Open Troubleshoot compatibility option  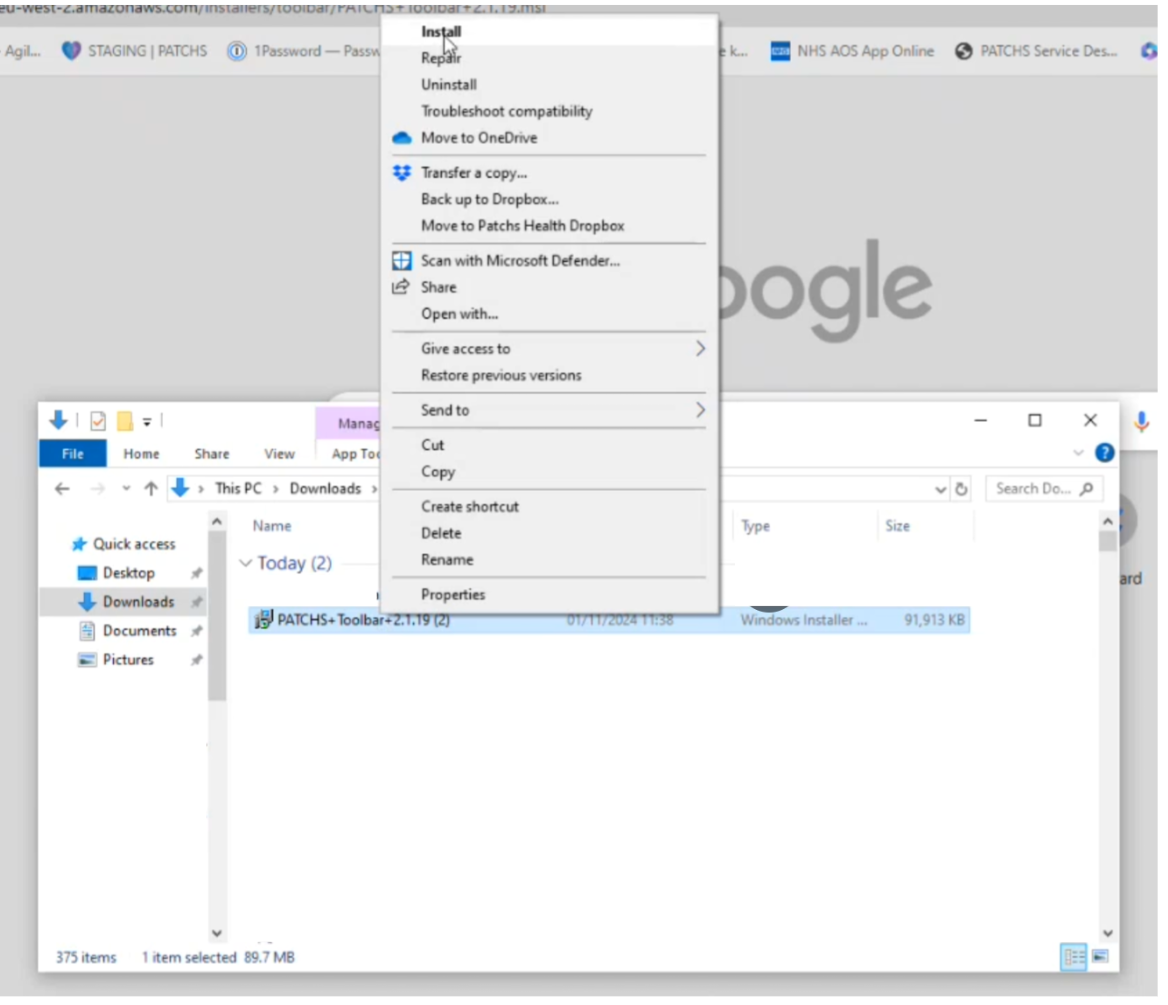(x=507, y=112)
